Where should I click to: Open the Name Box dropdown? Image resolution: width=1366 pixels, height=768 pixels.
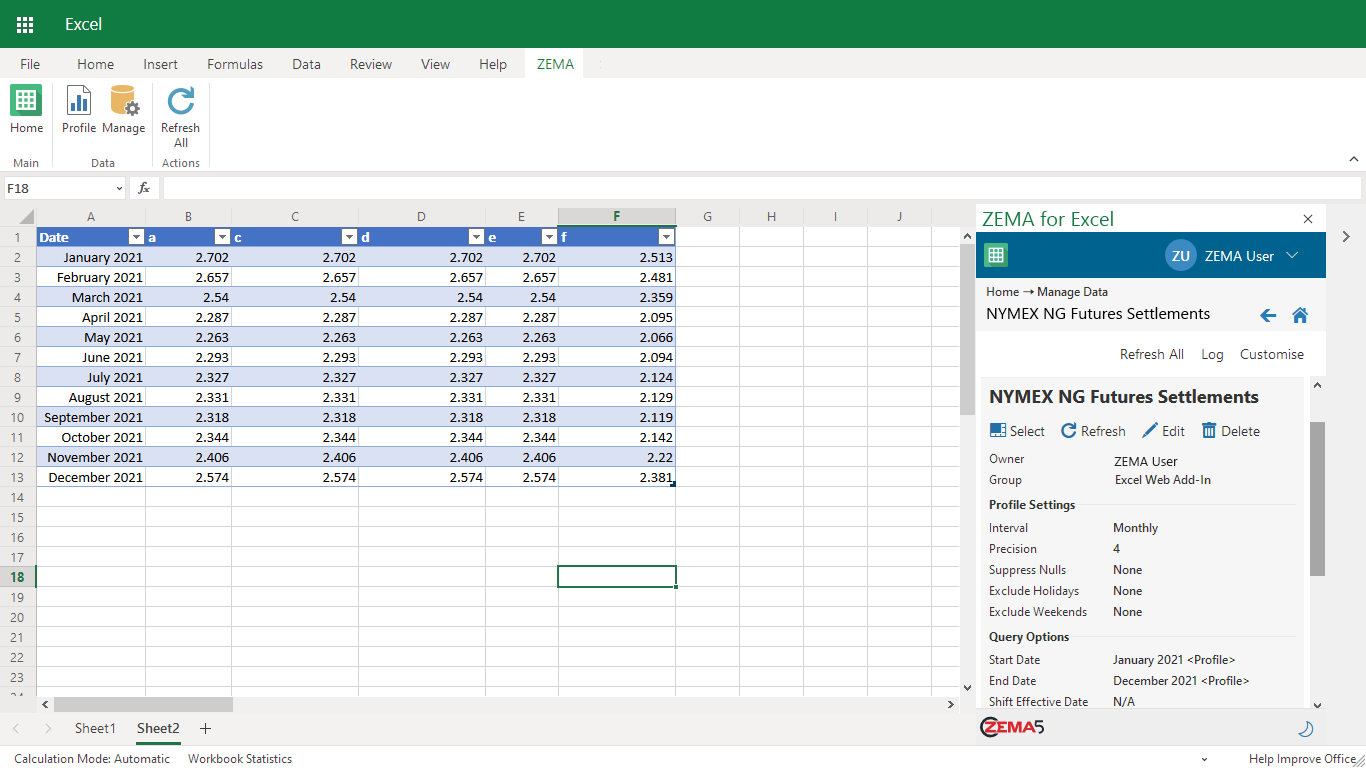pos(119,188)
